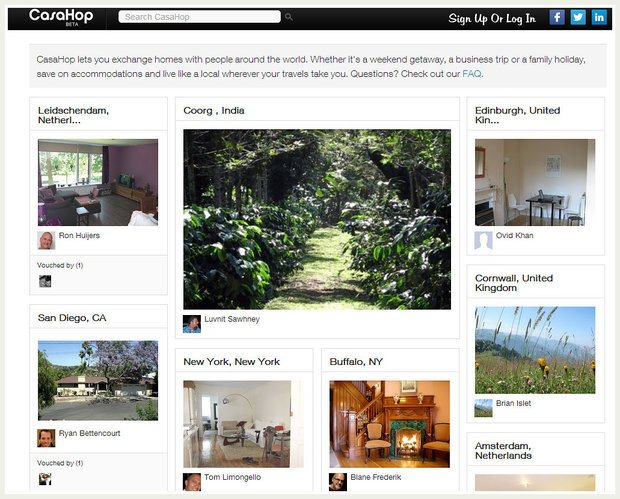
Task: Click voucher avatar under Leidschendam listing
Action: pos(45,281)
